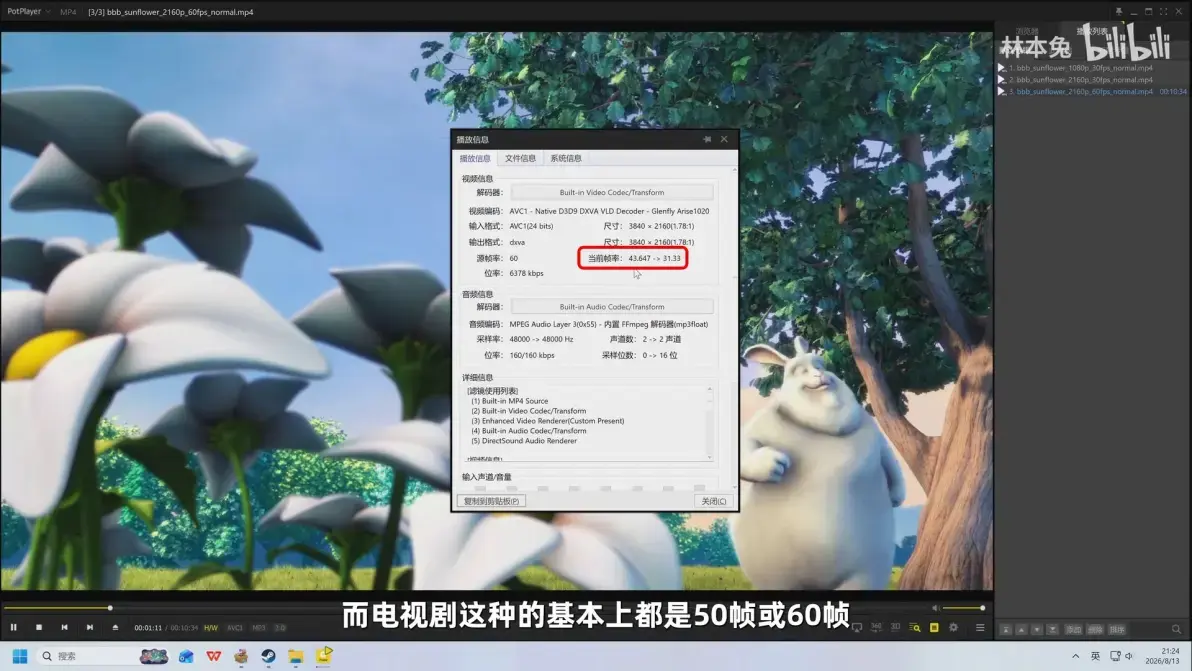This screenshot has width=1192, height=671.
Task: Open the playlist search icon in control bar
Action: pyautogui.click(x=915, y=628)
